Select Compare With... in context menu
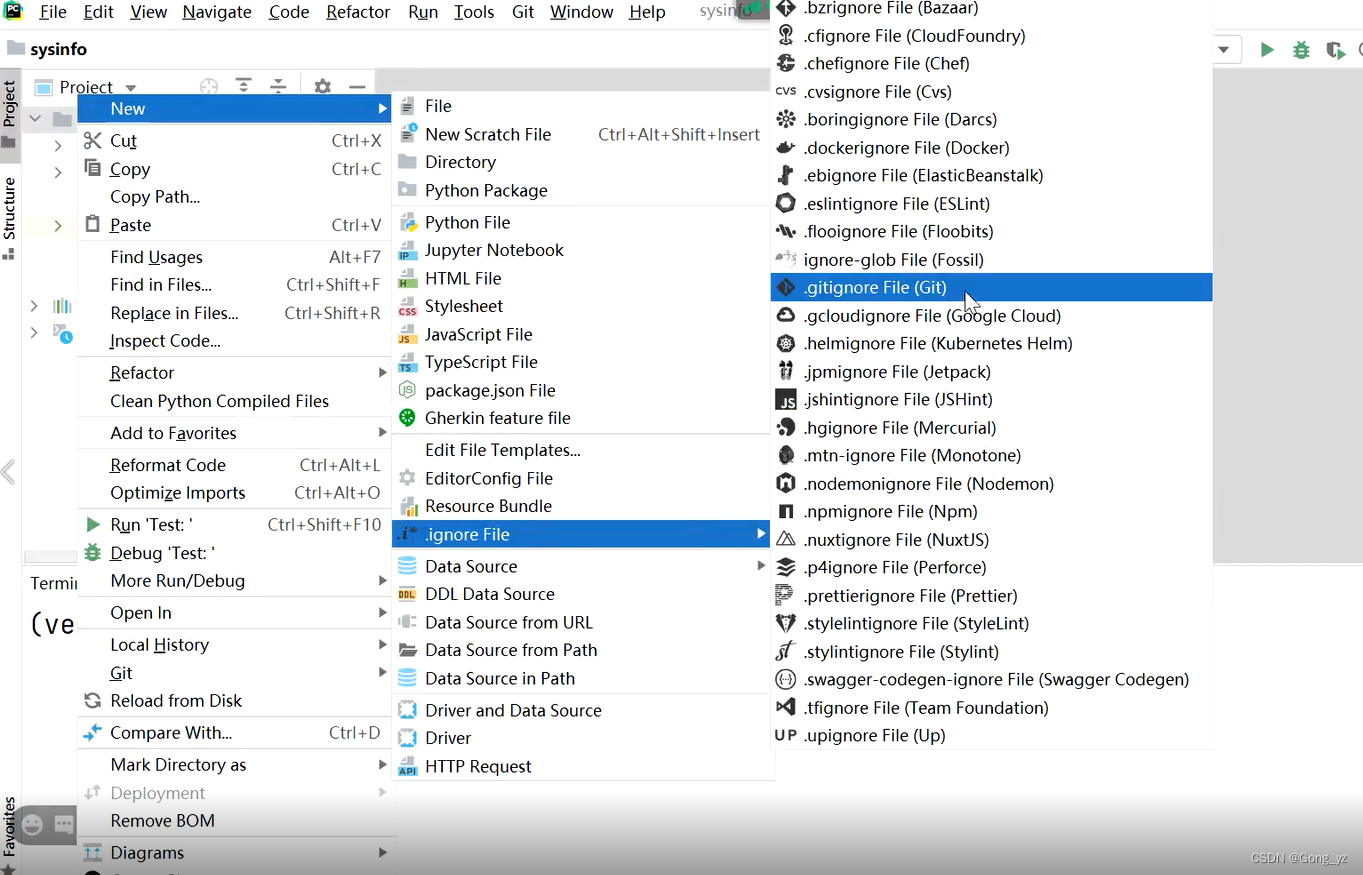Image resolution: width=1363 pixels, height=875 pixels. click(235, 733)
